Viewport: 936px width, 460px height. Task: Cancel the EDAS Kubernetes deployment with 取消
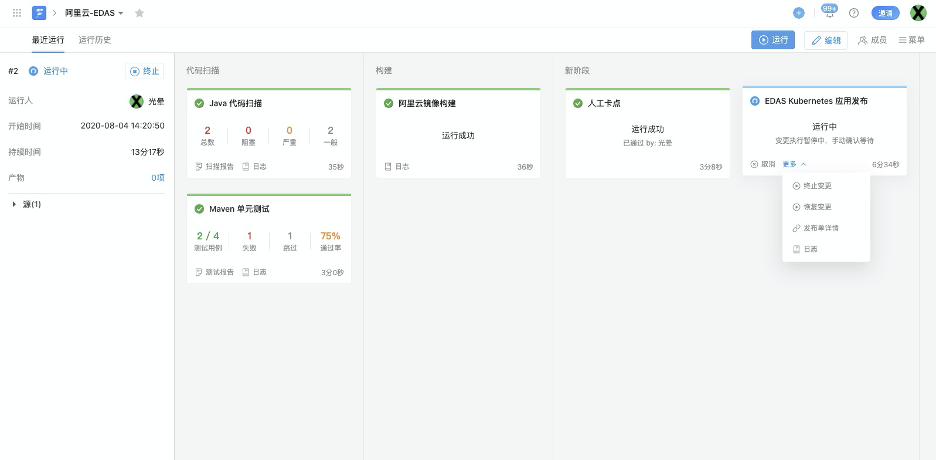(763, 164)
